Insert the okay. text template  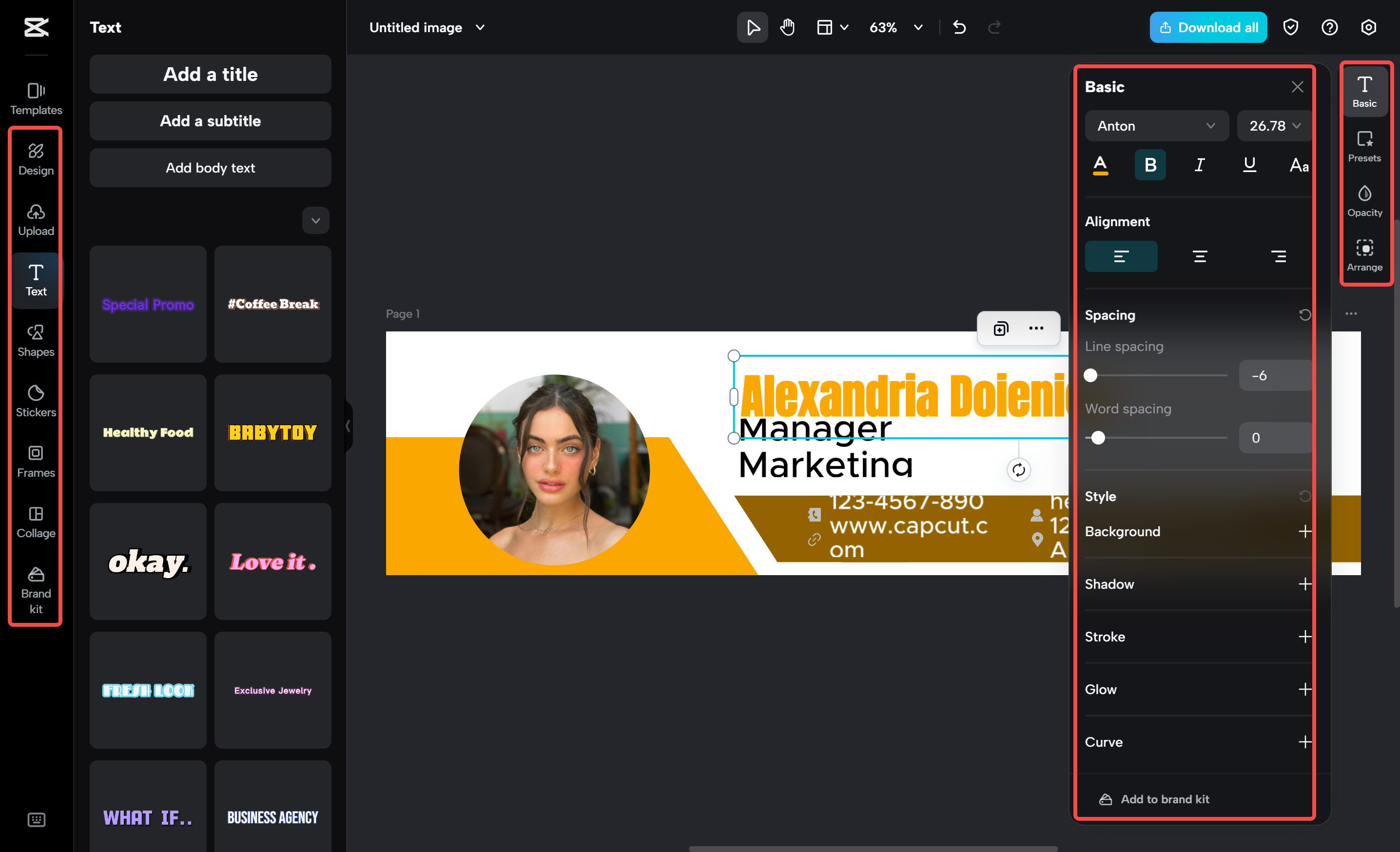pyautogui.click(x=148, y=562)
